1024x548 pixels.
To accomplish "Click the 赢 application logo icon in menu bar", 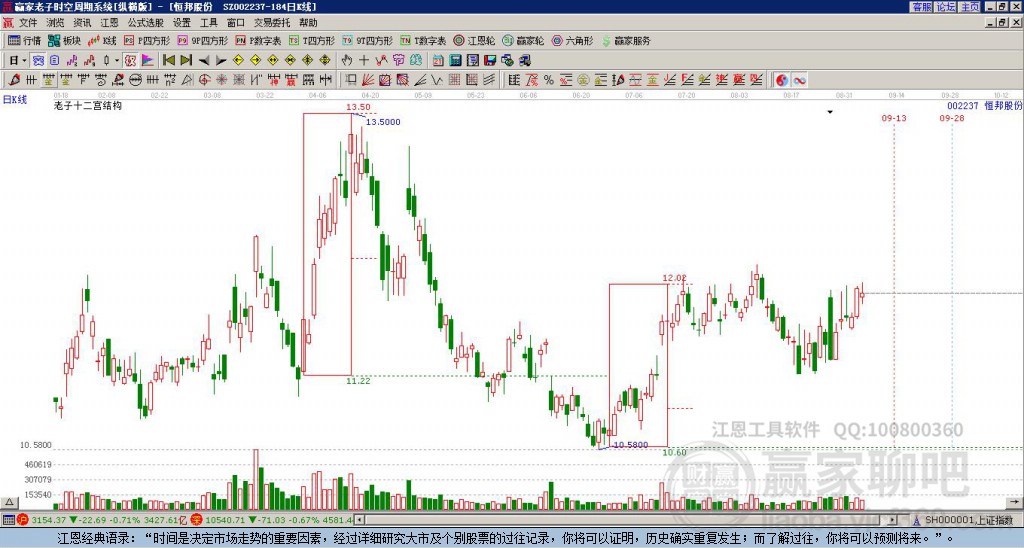I will click(x=8, y=23).
